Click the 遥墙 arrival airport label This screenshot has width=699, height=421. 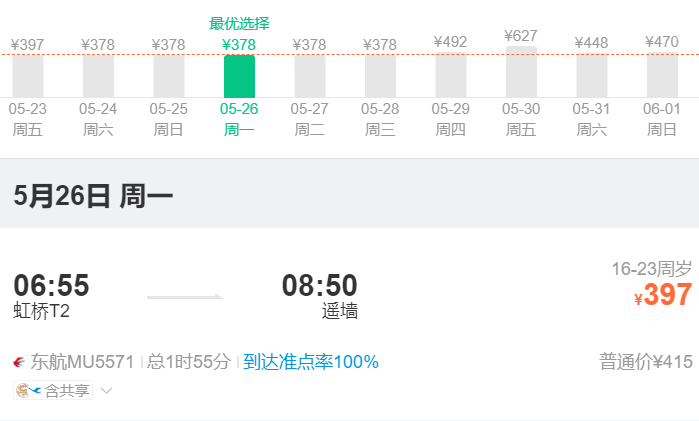pyautogui.click(x=340, y=311)
